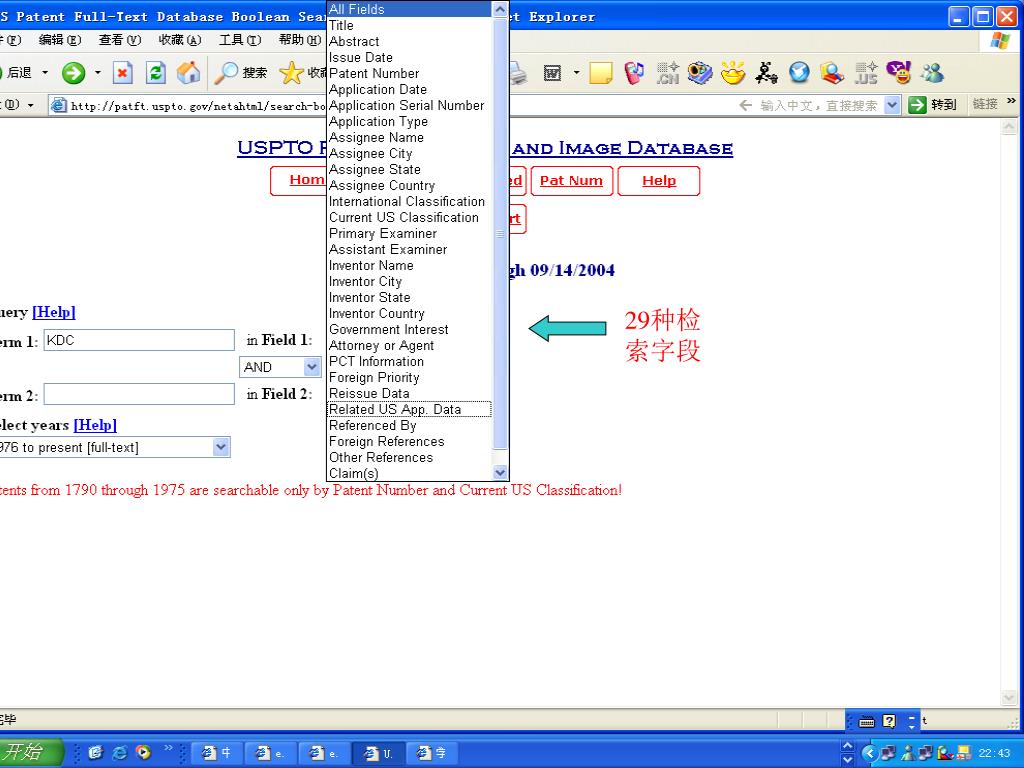Click the field list scrollbar up arrow

point(500,9)
